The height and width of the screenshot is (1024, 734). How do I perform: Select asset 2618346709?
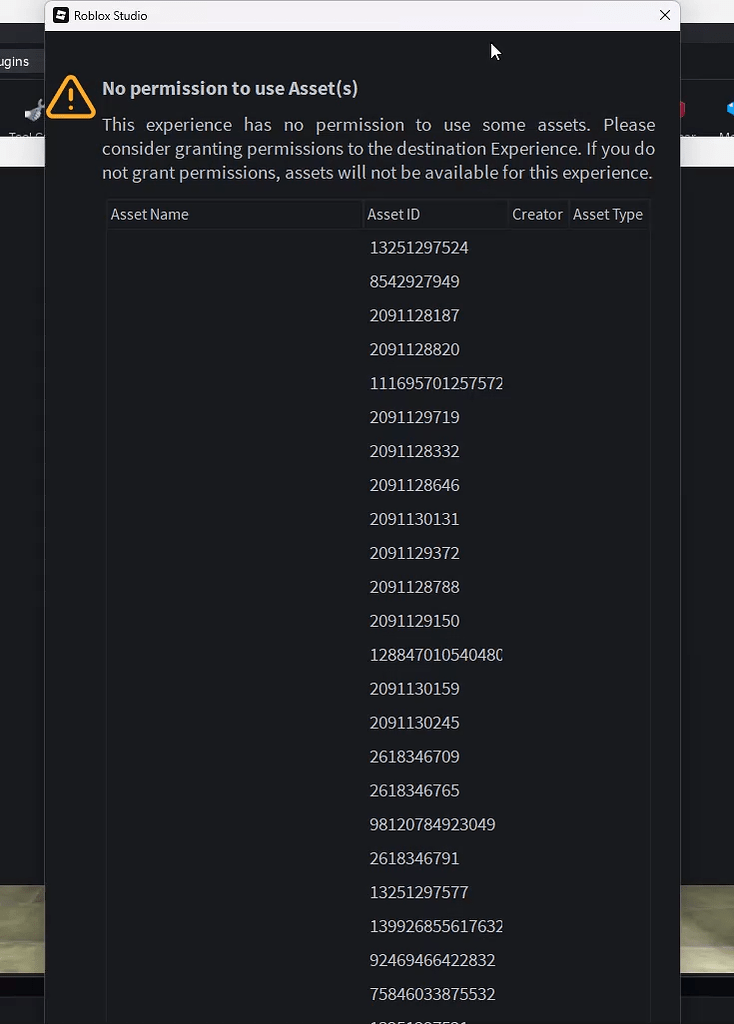[x=414, y=756]
